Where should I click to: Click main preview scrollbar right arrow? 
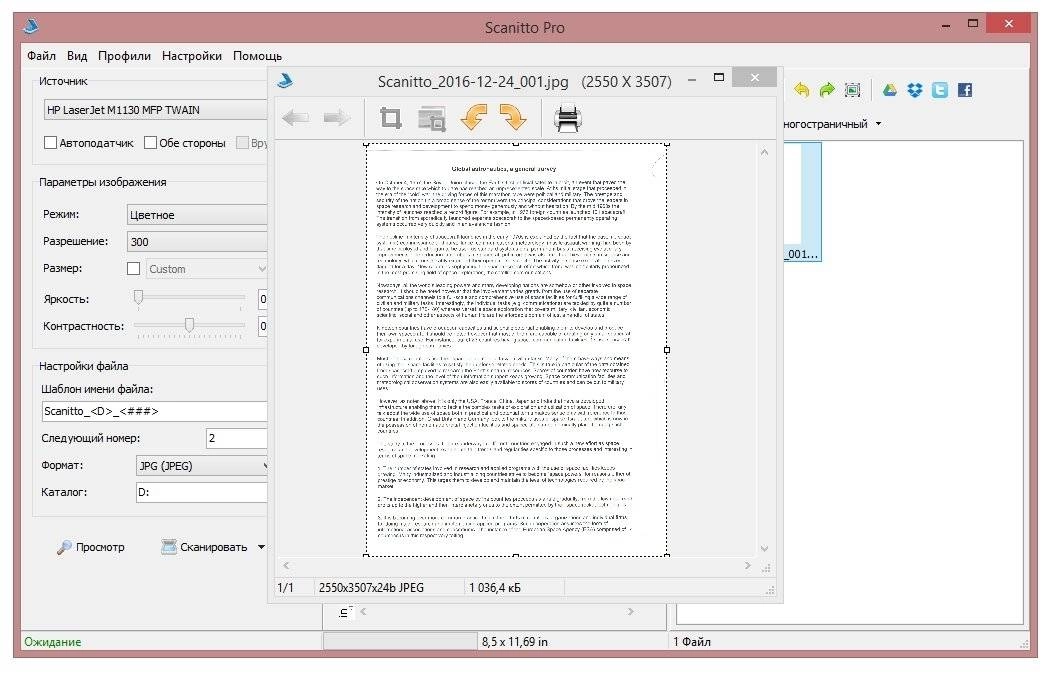(630, 612)
